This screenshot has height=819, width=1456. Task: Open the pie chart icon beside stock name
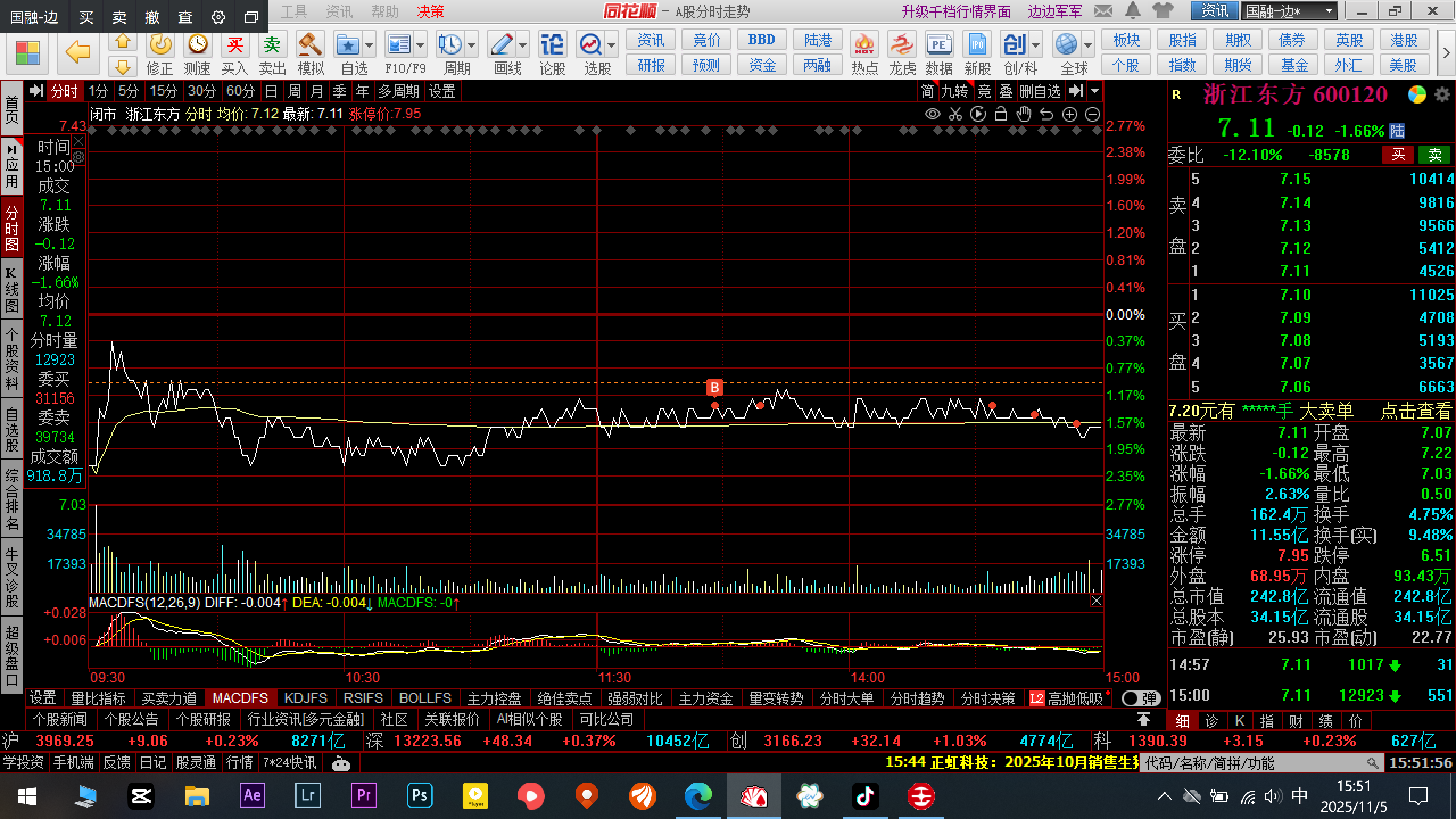pos(1417,94)
